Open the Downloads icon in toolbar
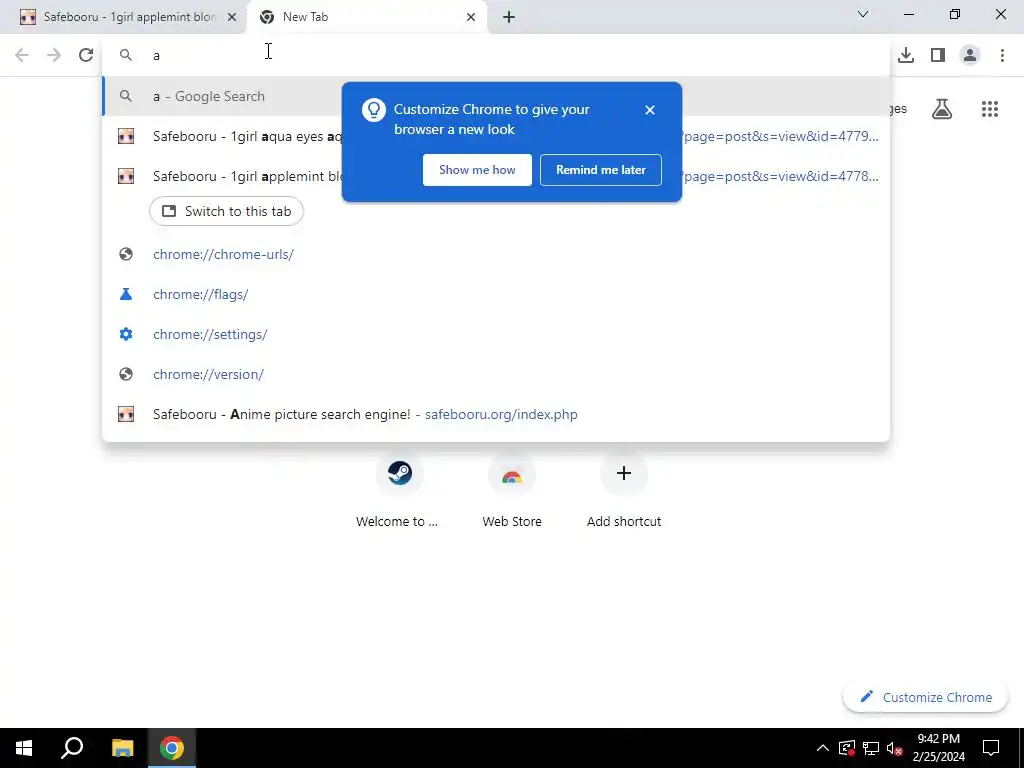The image size is (1024, 768). pos(906,55)
